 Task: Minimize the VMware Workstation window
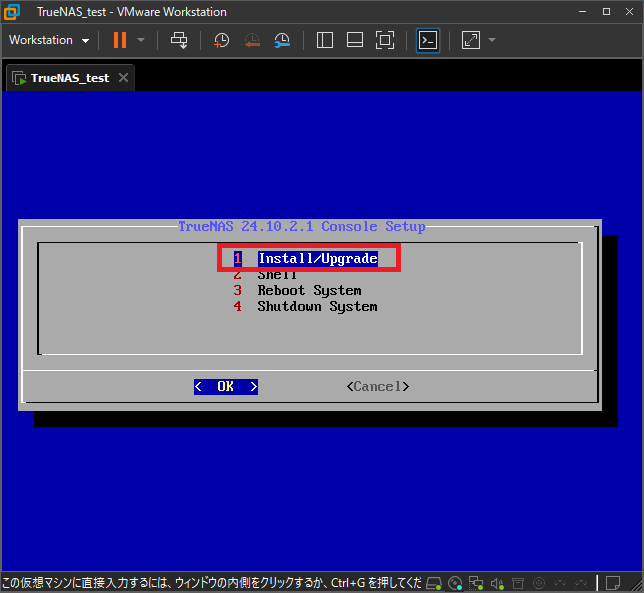click(x=582, y=11)
